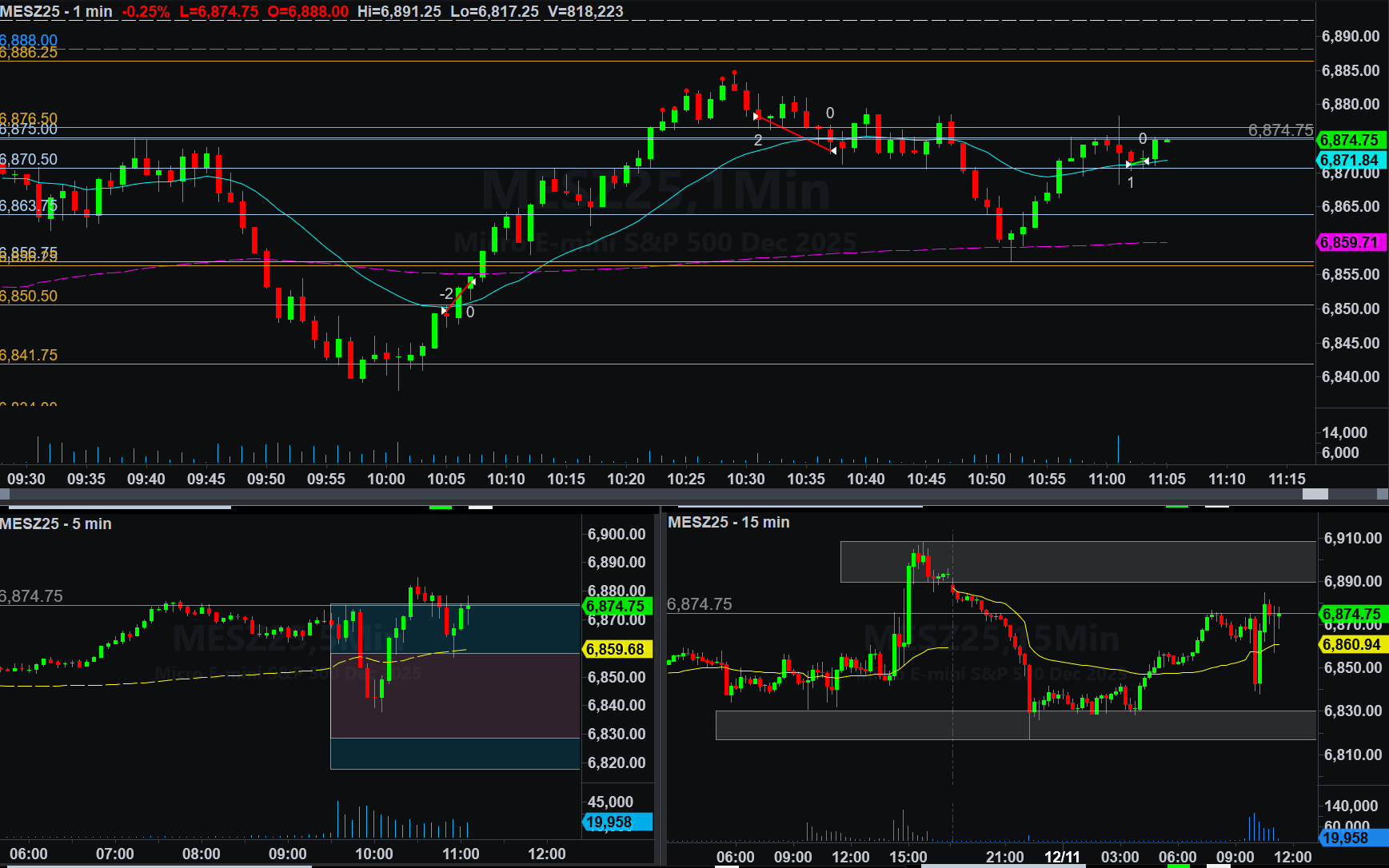Click the 1-min chart horizontal scrollbar thumb

(1315, 495)
